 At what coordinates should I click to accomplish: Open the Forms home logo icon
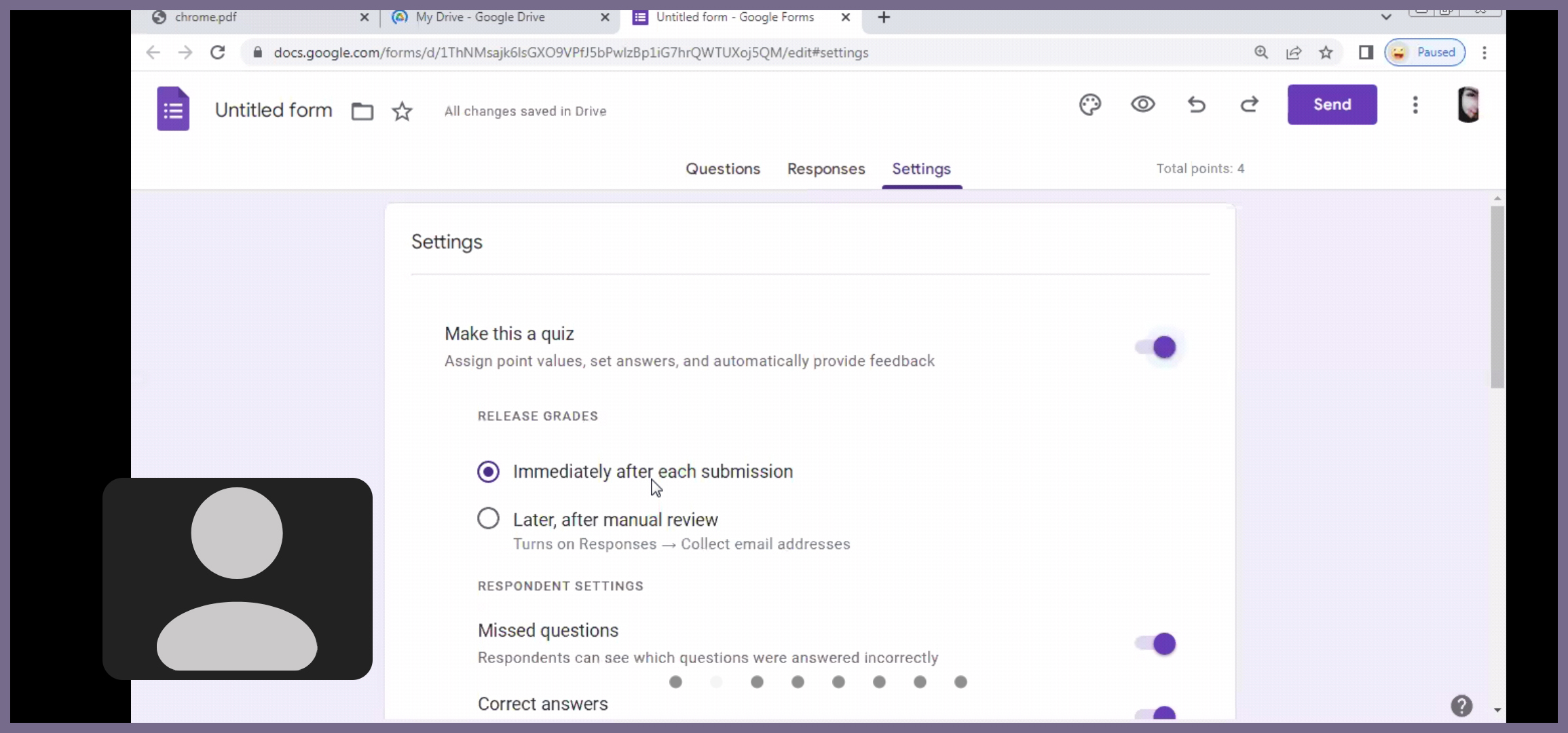(x=173, y=109)
